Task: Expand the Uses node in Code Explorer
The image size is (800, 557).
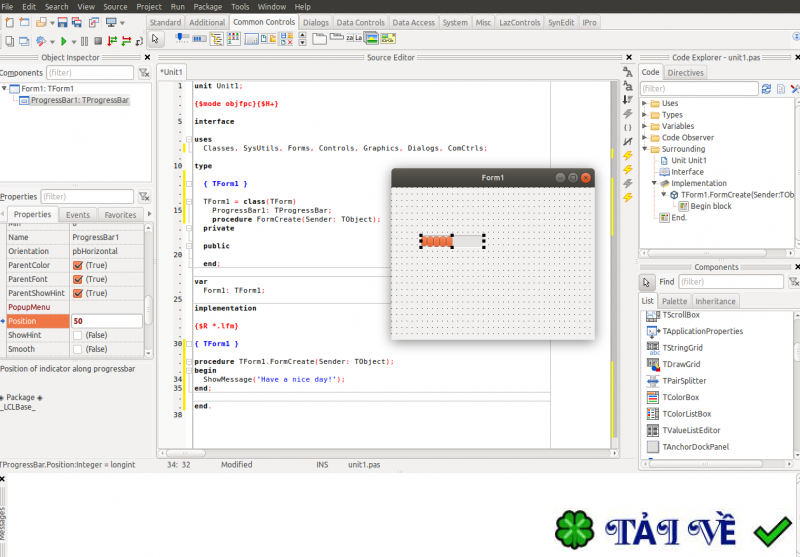Action: [646, 103]
